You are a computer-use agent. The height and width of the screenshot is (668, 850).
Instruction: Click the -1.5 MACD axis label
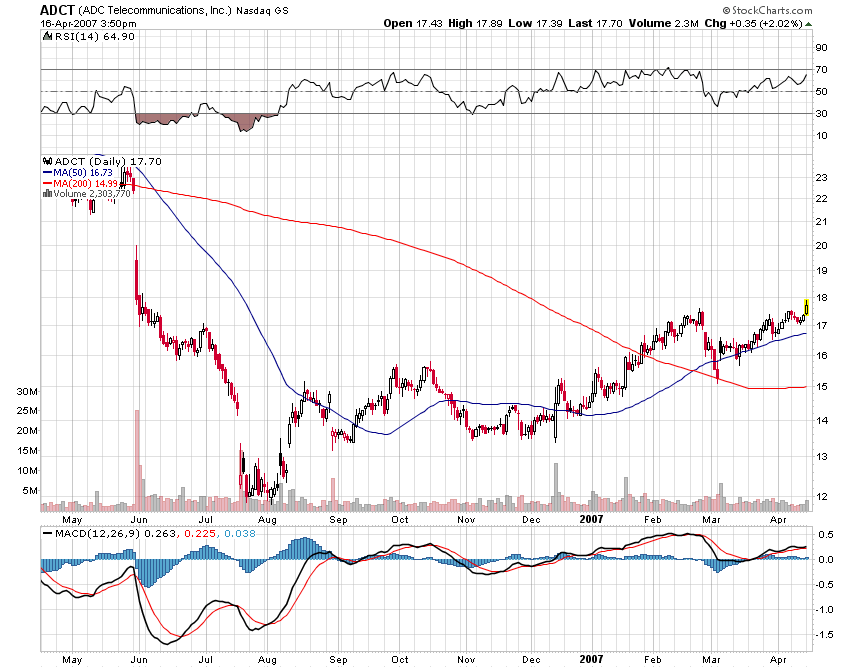pos(825,634)
